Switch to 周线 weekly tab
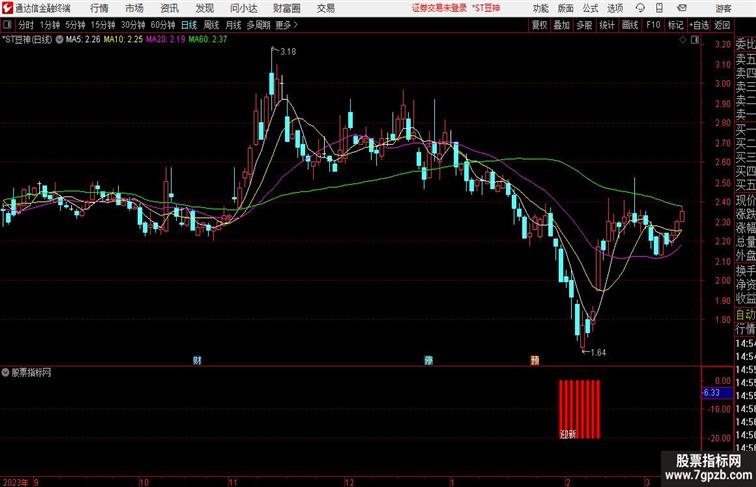The image size is (756, 487). pyautogui.click(x=211, y=25)
